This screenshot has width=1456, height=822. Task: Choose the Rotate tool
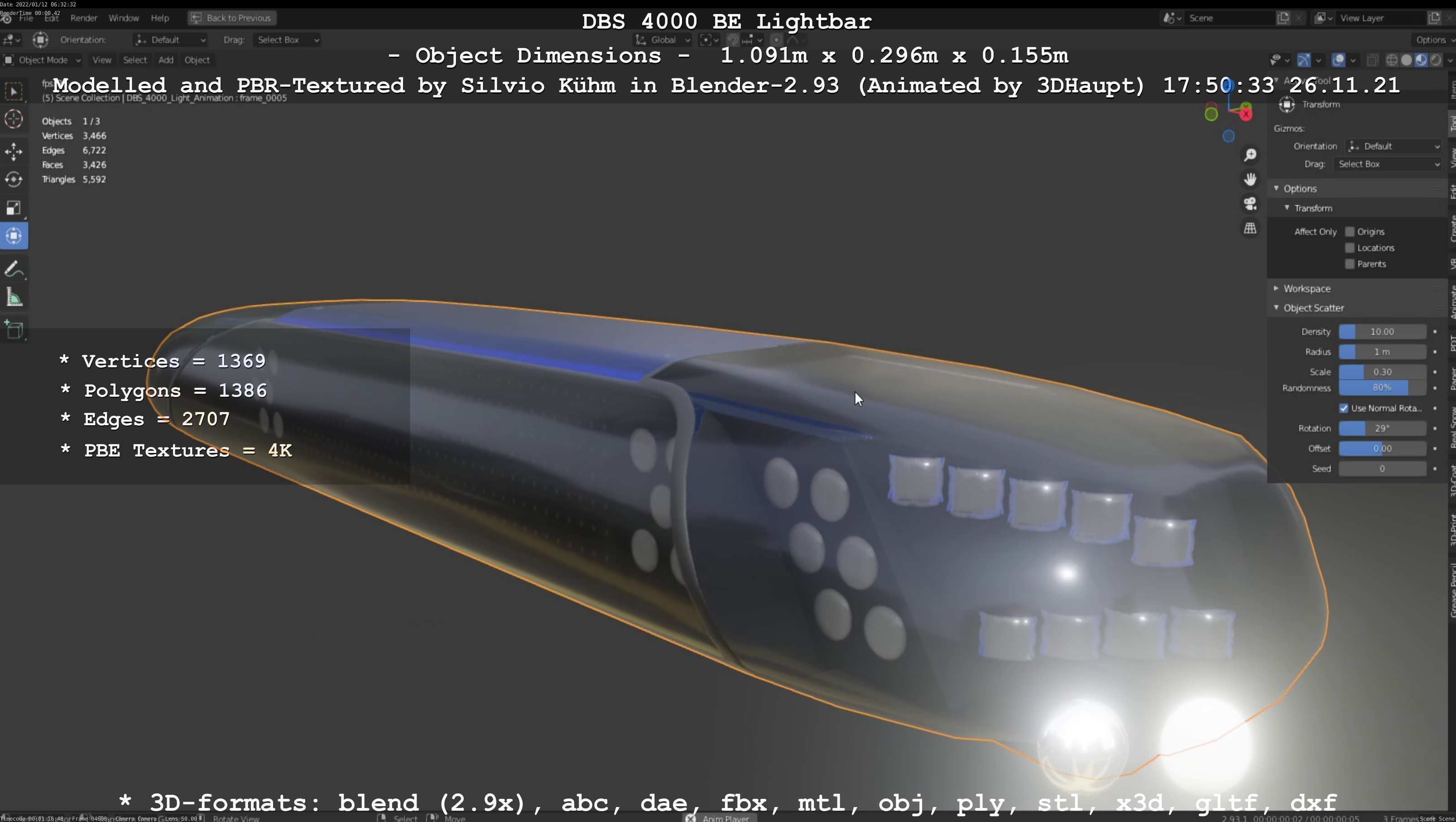[x=14, y=179]
